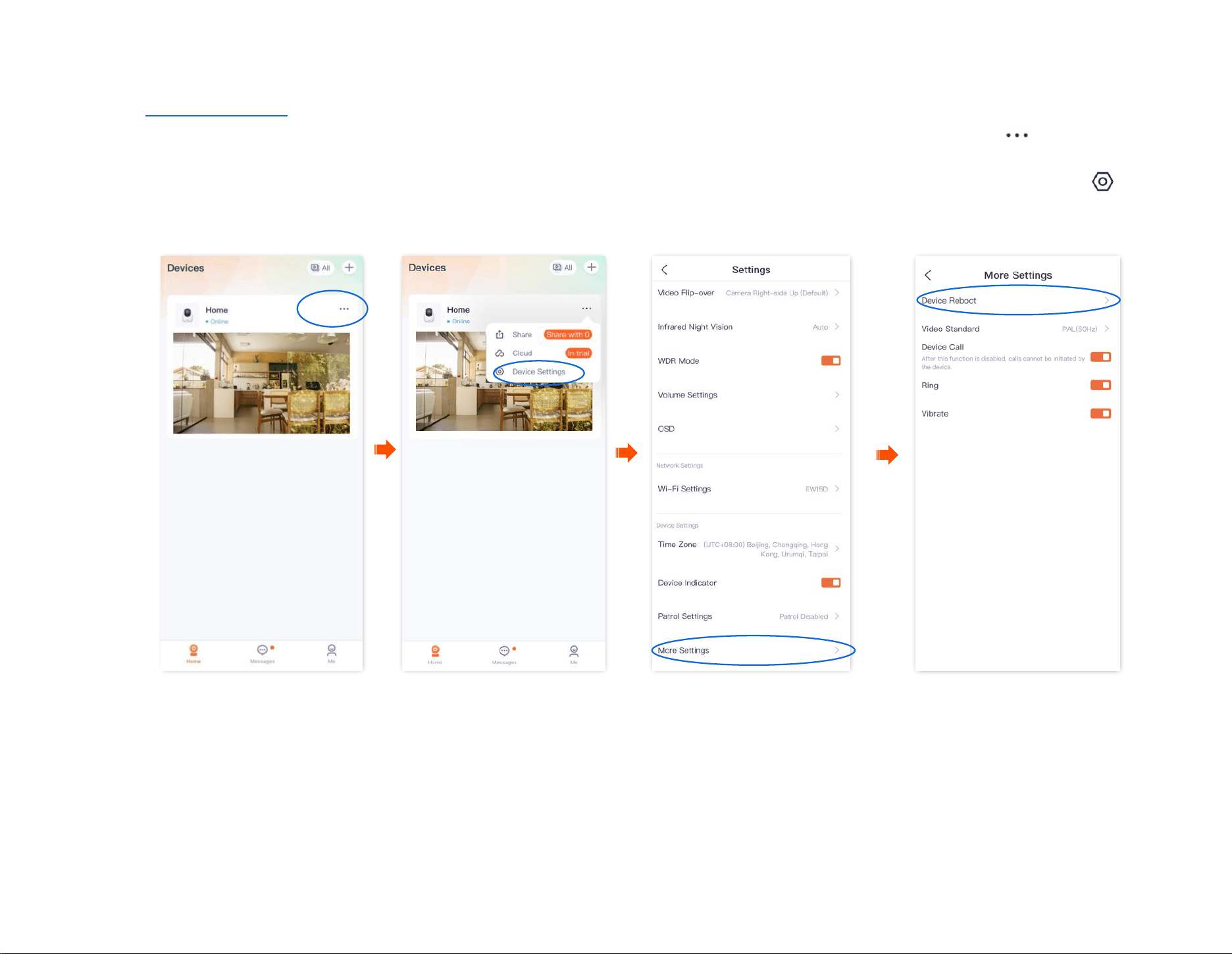This screenshot has width=1232, height=954.
Task: Tap the All filter on first Devices screen
Action: coord(321,268)
